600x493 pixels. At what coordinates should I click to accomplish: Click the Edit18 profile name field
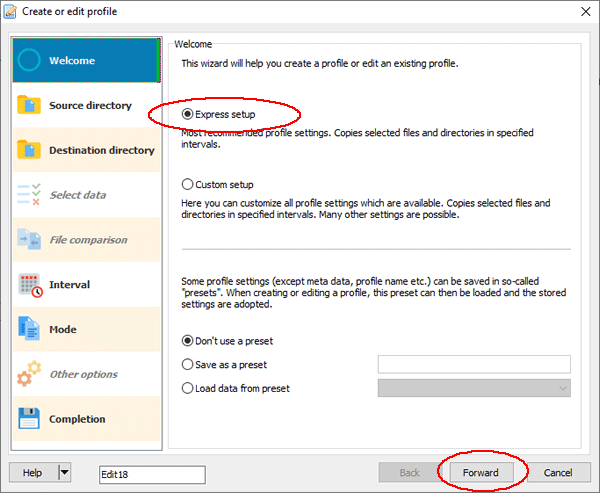pos(152,474)
